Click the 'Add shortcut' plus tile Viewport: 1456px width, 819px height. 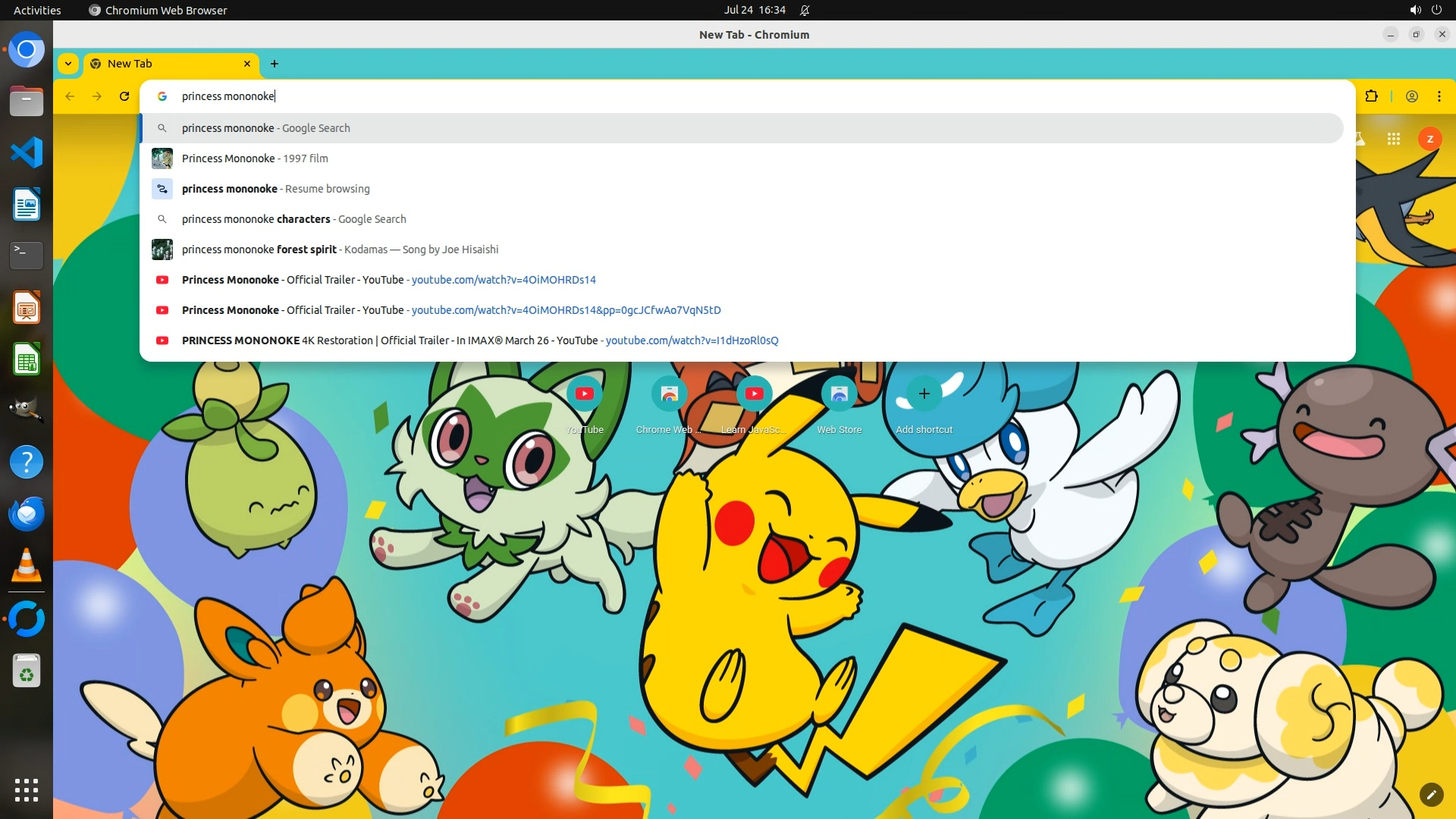click(x=924, y=394)
